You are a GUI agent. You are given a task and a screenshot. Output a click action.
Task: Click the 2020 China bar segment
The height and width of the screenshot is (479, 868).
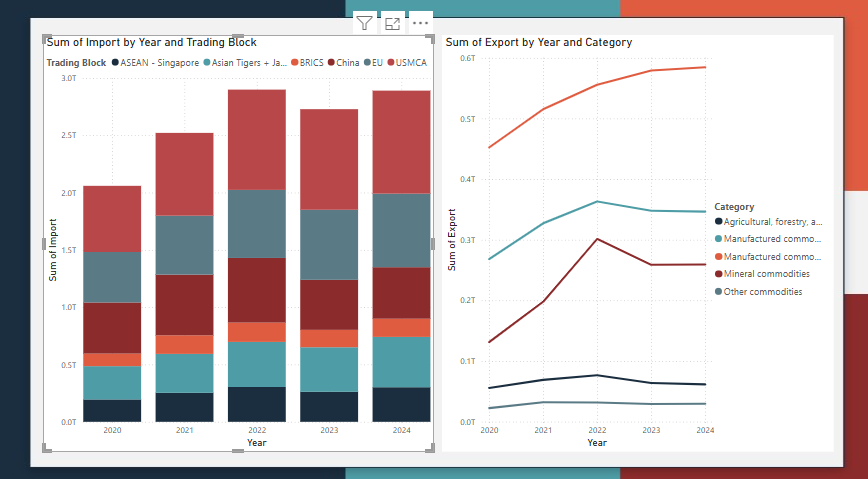tap(112, 328)
